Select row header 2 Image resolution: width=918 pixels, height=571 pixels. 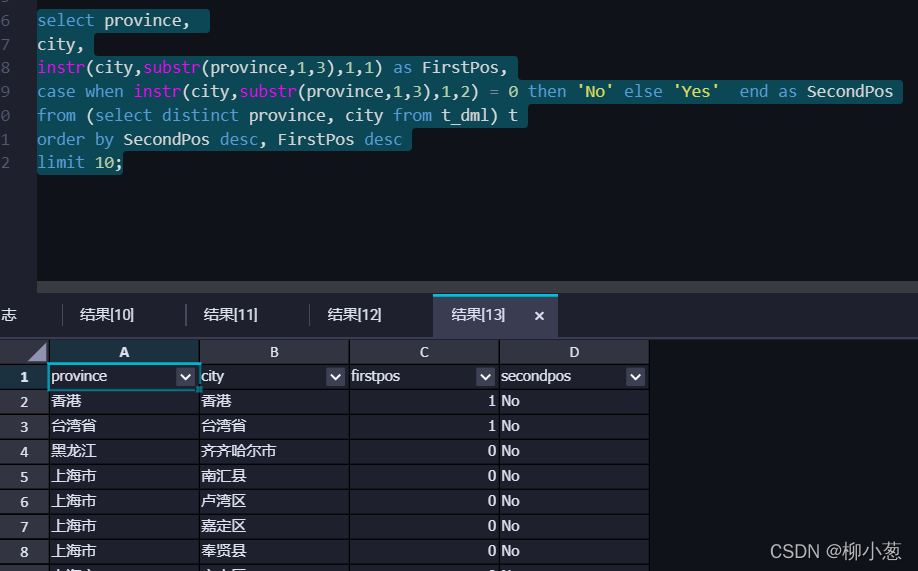coord(24,402)
